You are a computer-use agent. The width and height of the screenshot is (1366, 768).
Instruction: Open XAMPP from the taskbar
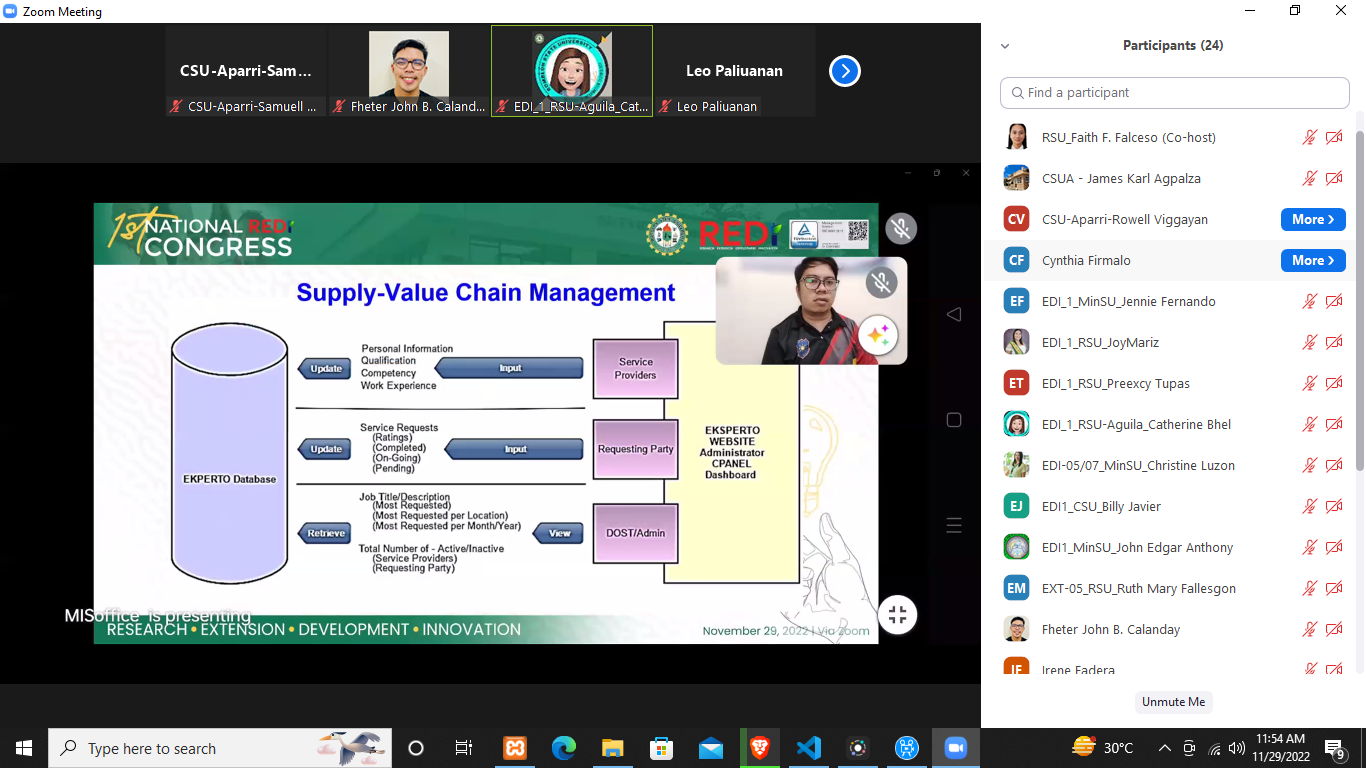tap(515, 748)
